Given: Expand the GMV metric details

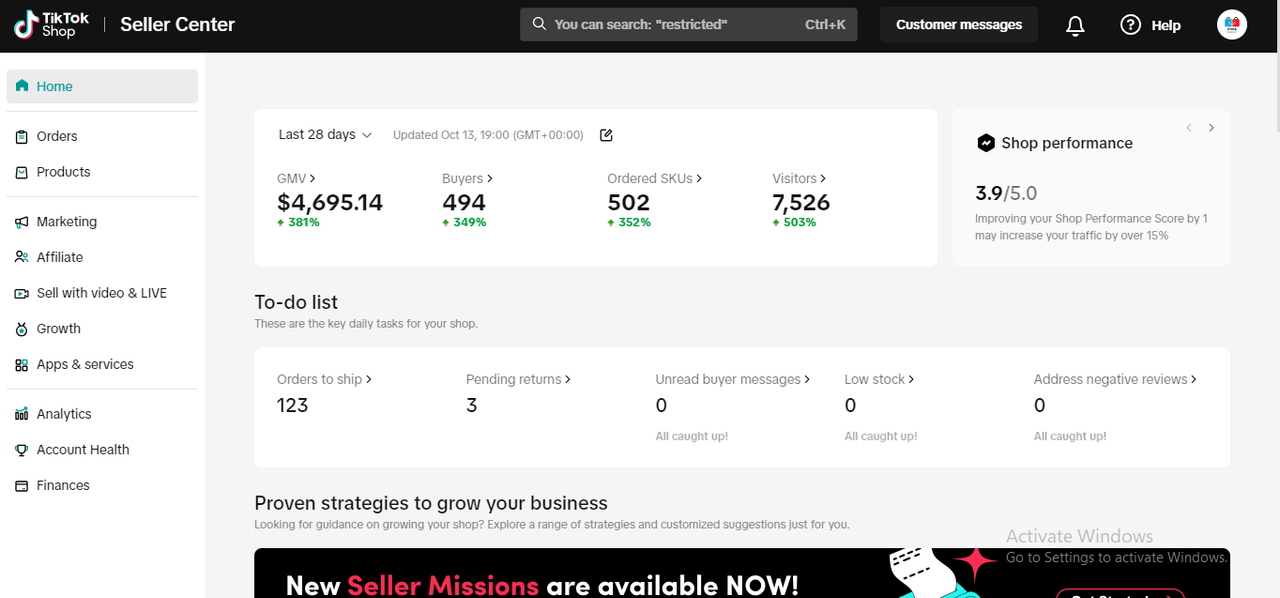Looking at the screenshot, I should pyautogui.click(x=296, y=179).
